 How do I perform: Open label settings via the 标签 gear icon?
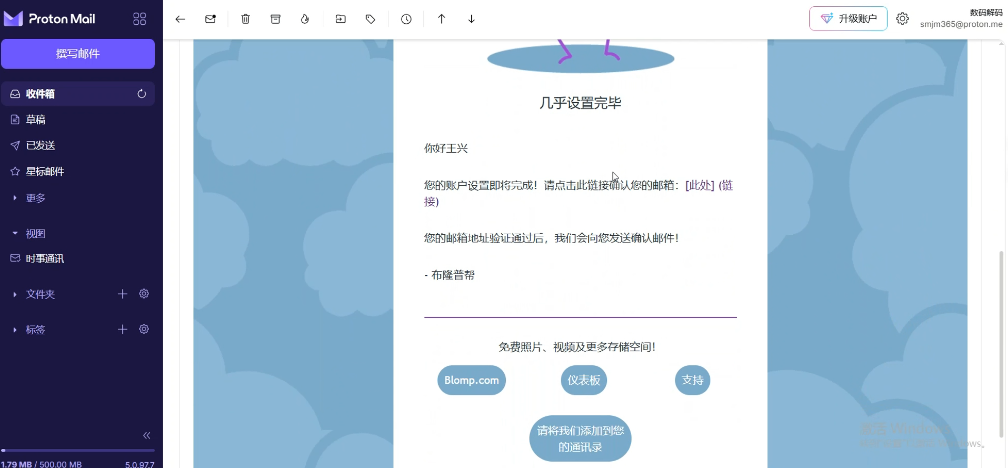(x=144, y=329)
